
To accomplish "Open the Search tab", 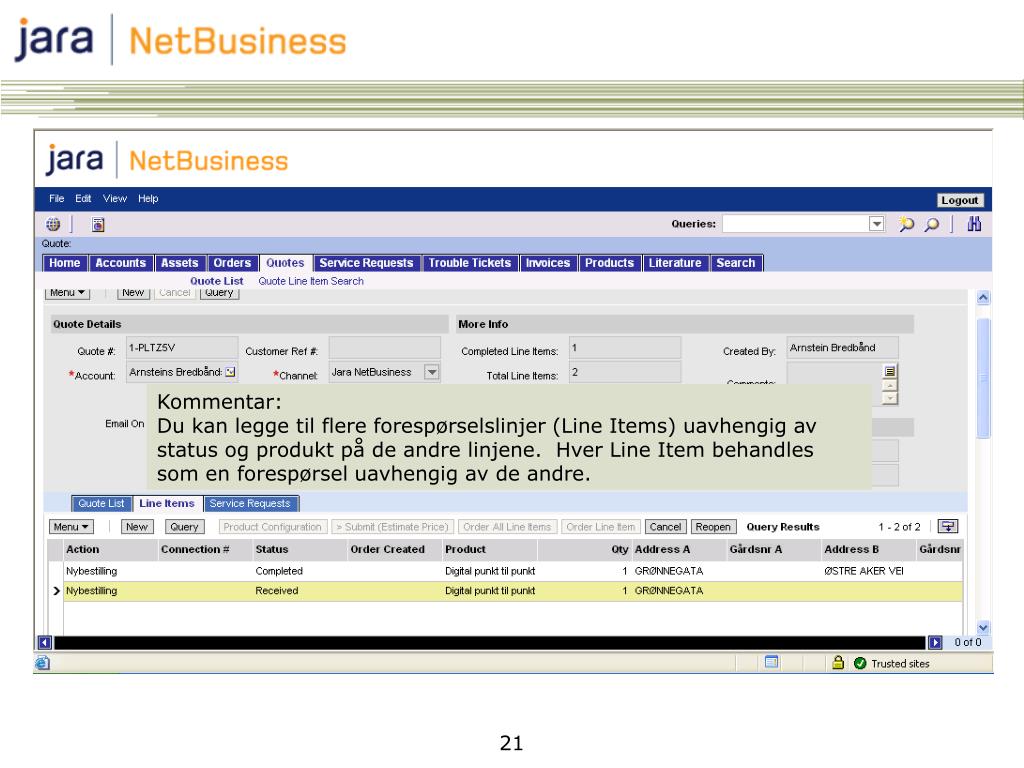I will tap(736, 263).
